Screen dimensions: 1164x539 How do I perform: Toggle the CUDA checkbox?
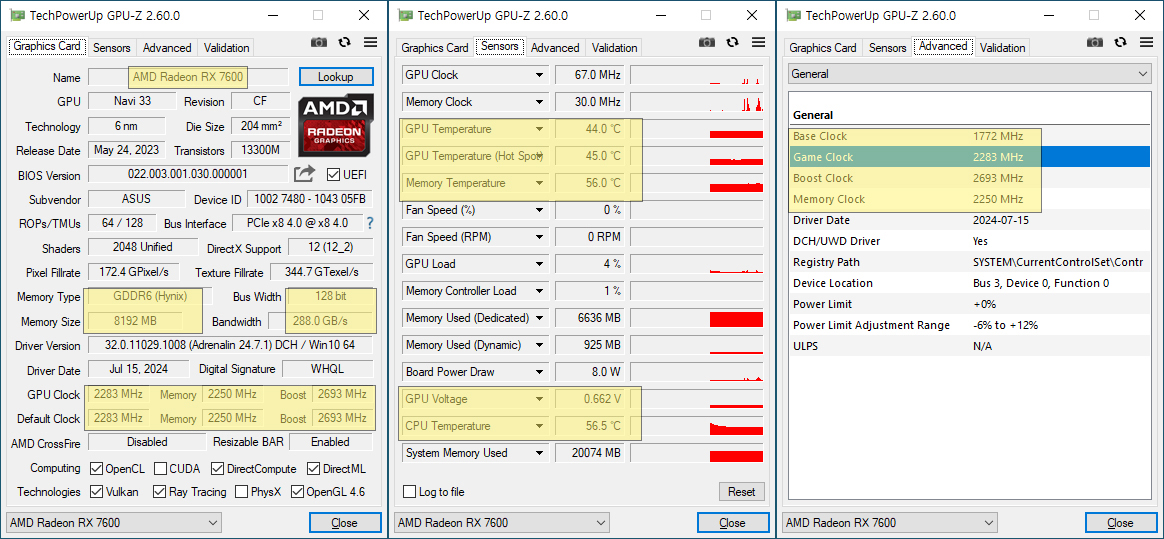160,468
